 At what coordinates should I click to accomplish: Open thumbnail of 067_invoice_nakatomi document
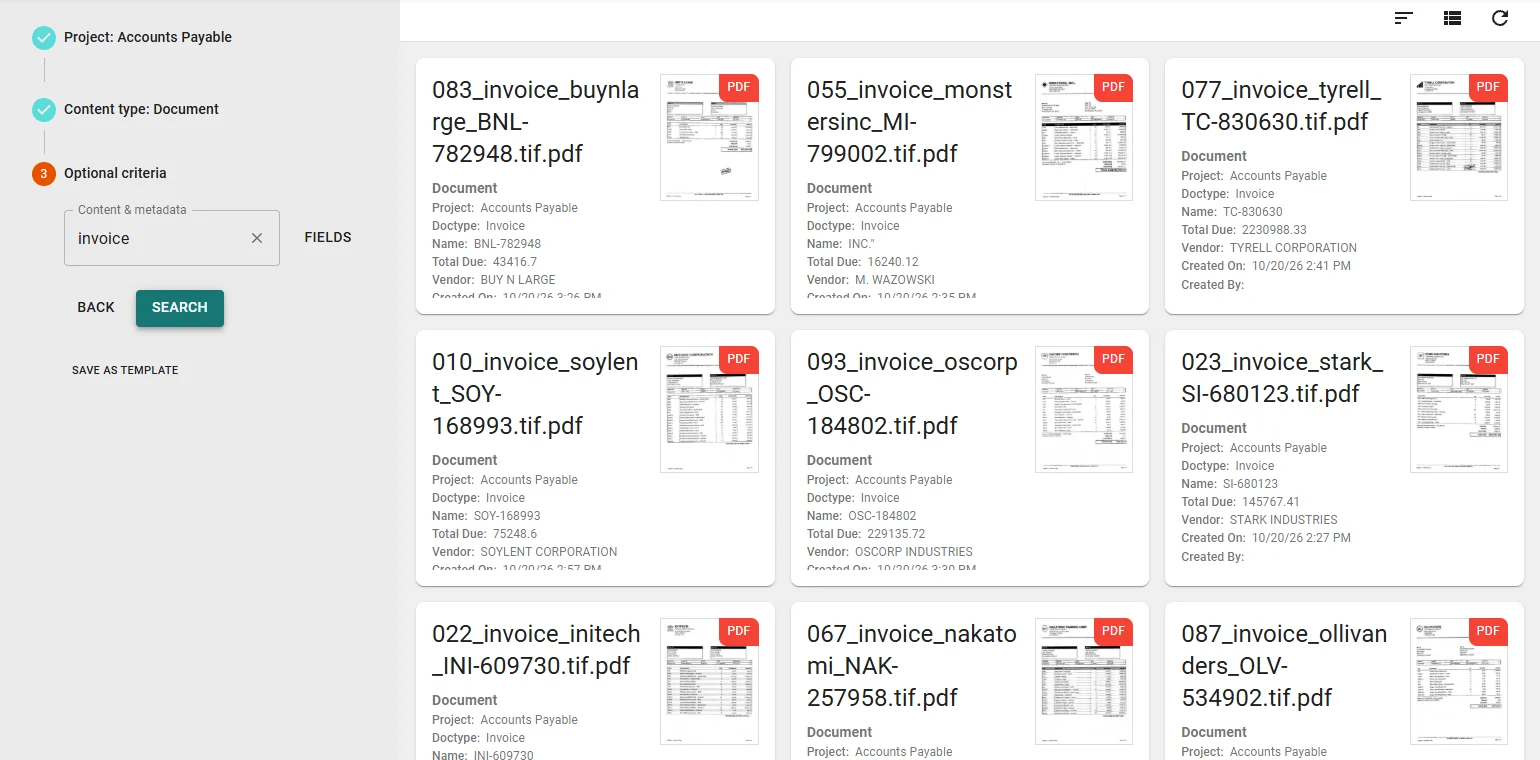(1084, 681)
